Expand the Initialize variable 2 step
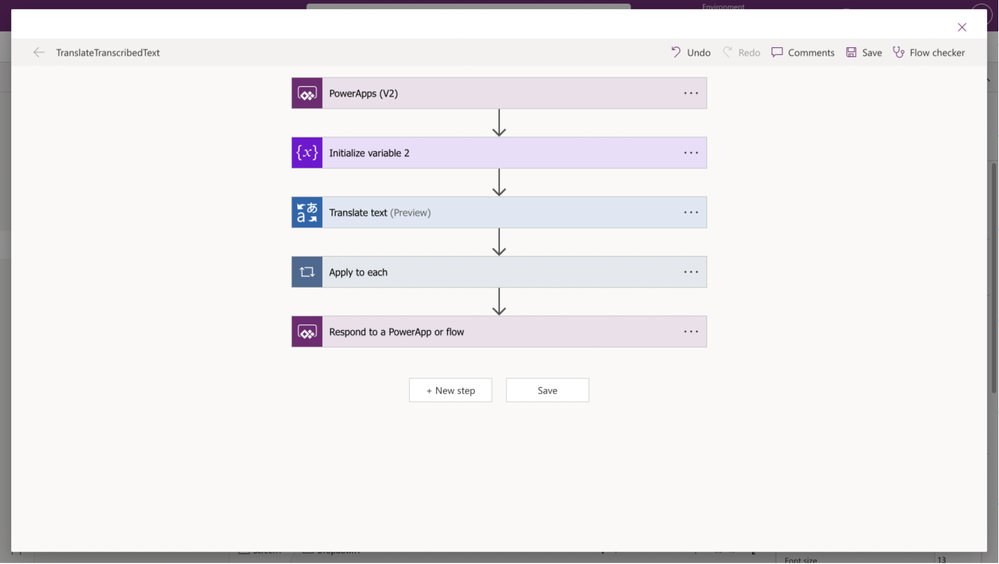Viewport: 999px width, 564px height. tap(499, 153)
